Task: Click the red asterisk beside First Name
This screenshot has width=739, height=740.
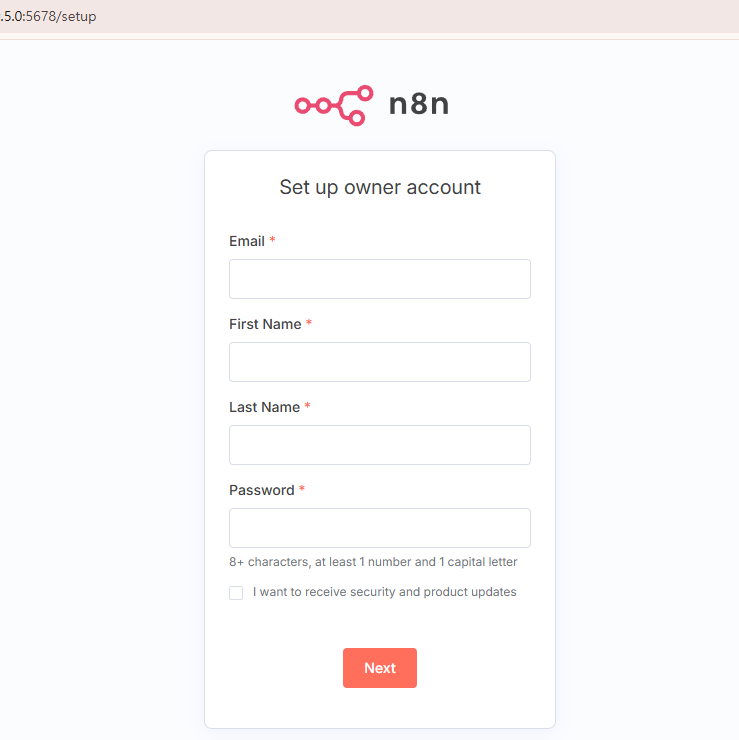Action: pos(309,323)
